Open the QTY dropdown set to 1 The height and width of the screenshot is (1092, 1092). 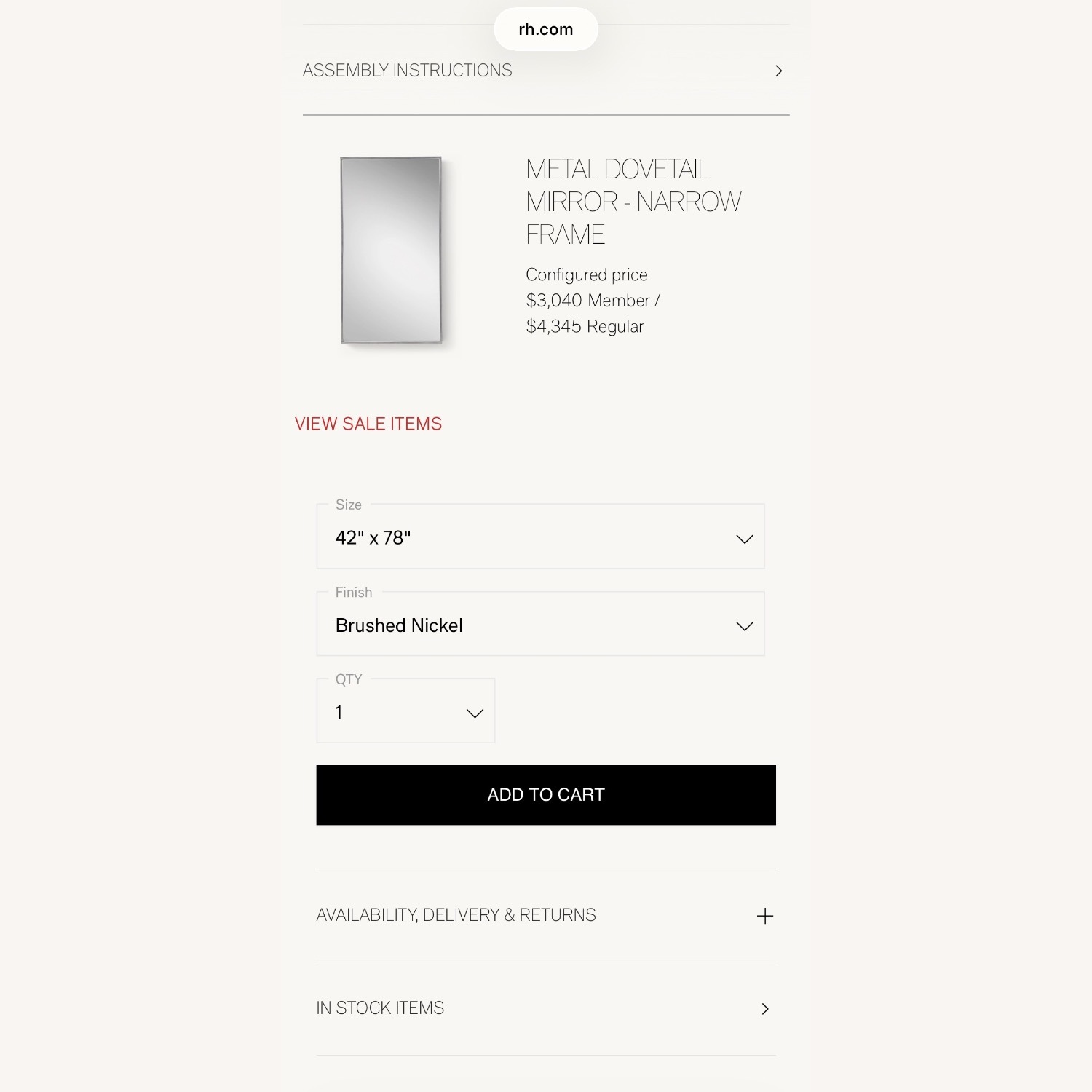pyautogui.click(x=405, y=712)
